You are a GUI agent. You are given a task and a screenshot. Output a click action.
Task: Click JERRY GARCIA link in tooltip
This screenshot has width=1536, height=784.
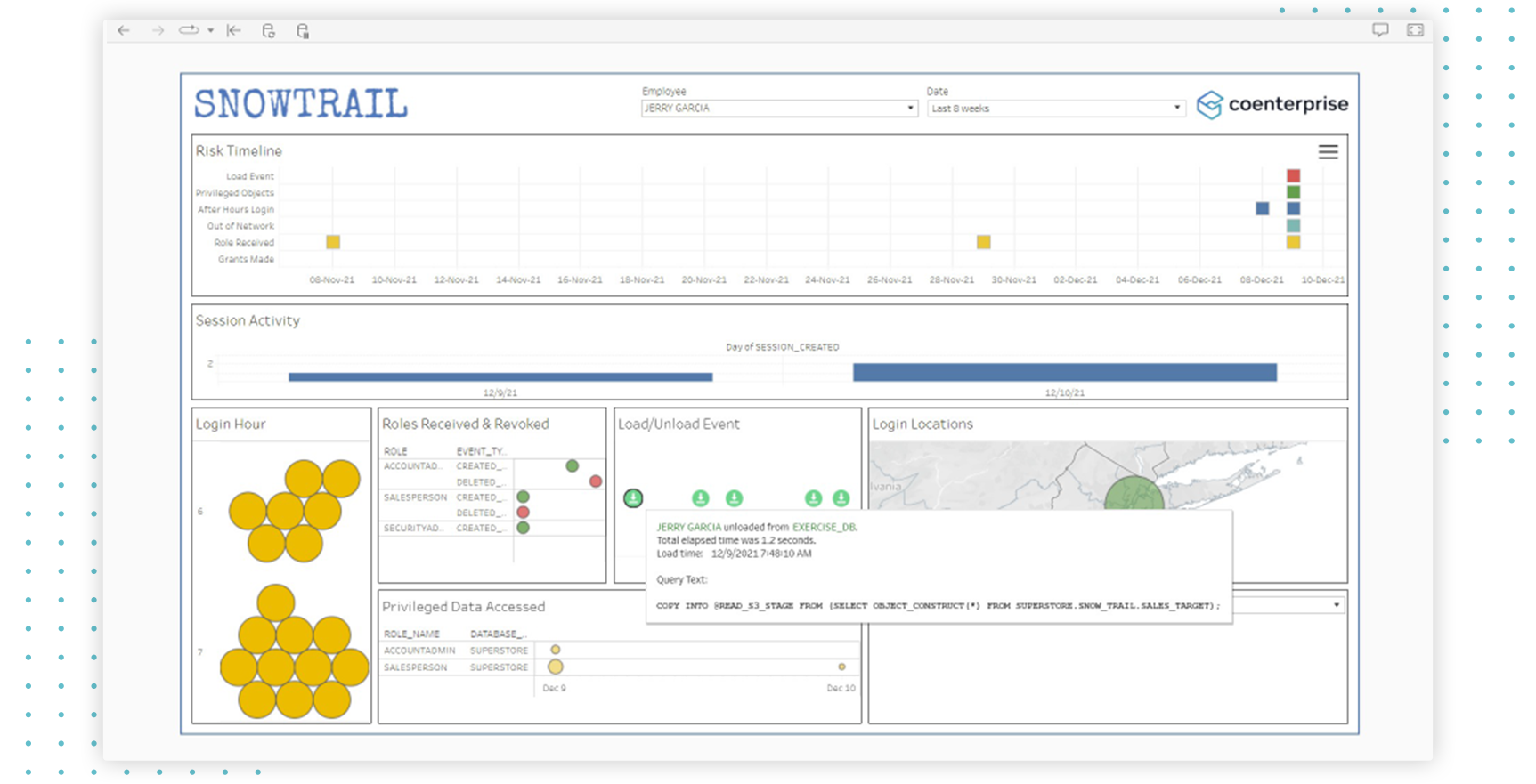(689, 527)
